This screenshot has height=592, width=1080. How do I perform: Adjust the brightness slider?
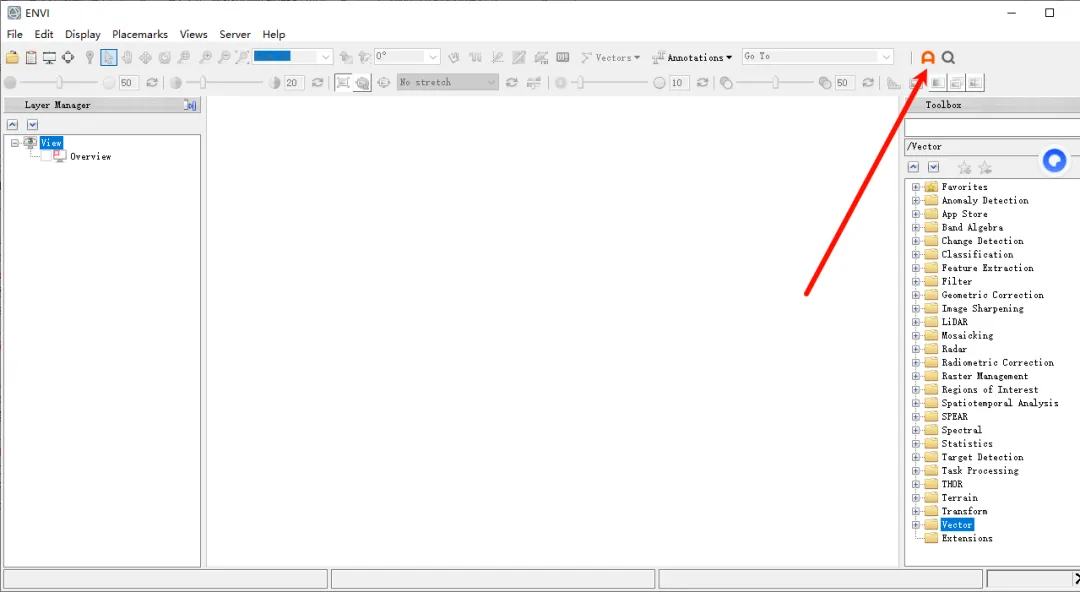[59, 83]
